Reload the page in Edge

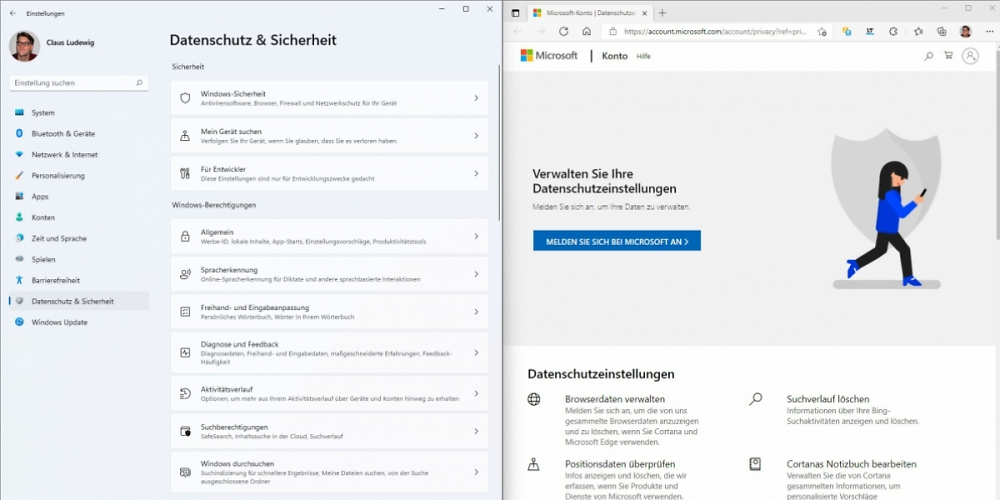pyautogui.click(x=563, y=31)
